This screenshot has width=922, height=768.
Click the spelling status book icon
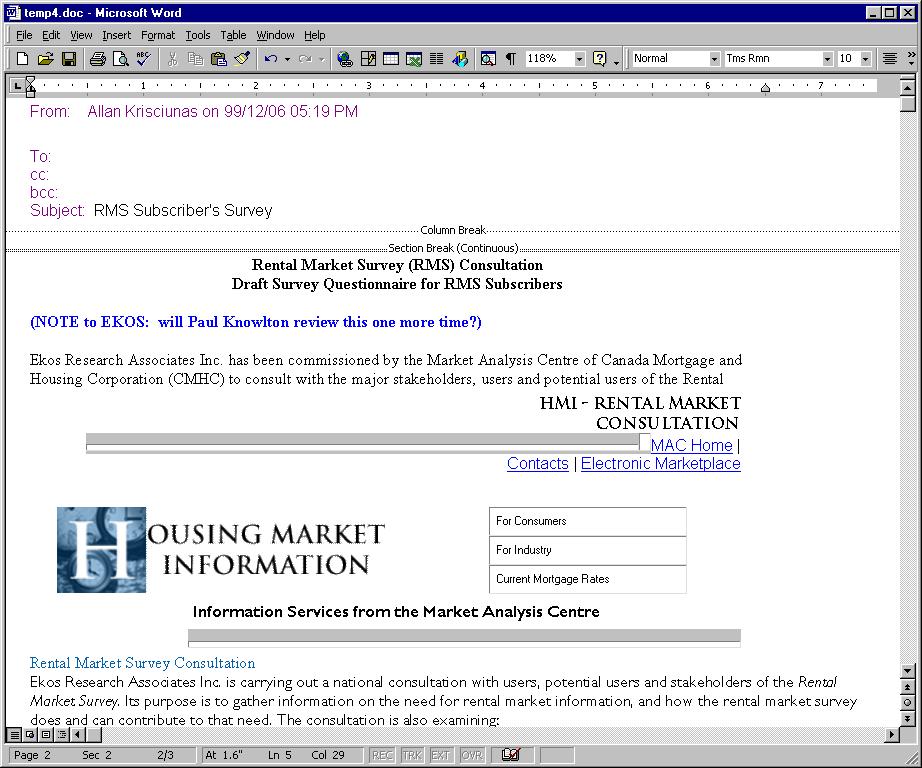(512, 754)
